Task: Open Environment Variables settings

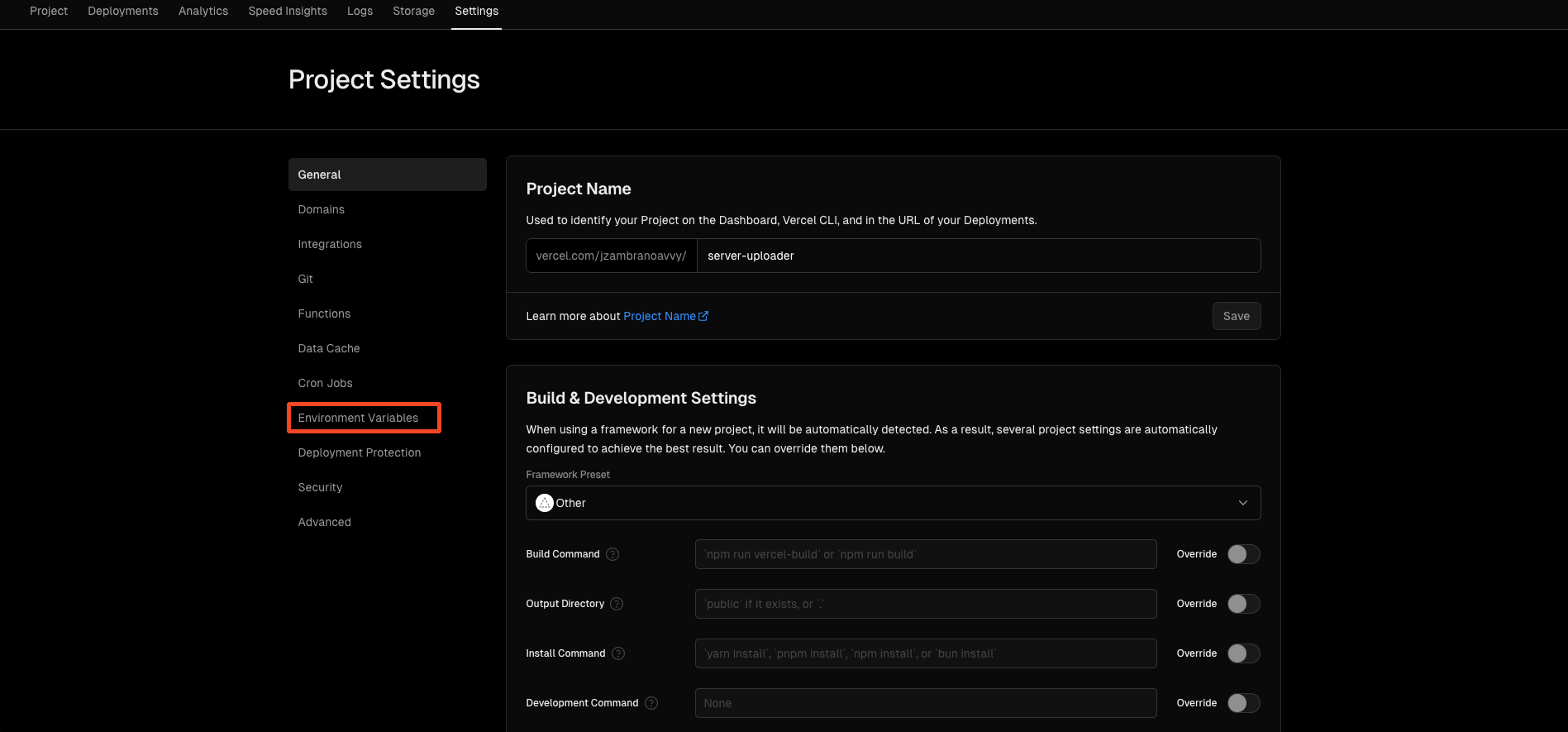Action: pyautogui.click(x=358, y=418)
